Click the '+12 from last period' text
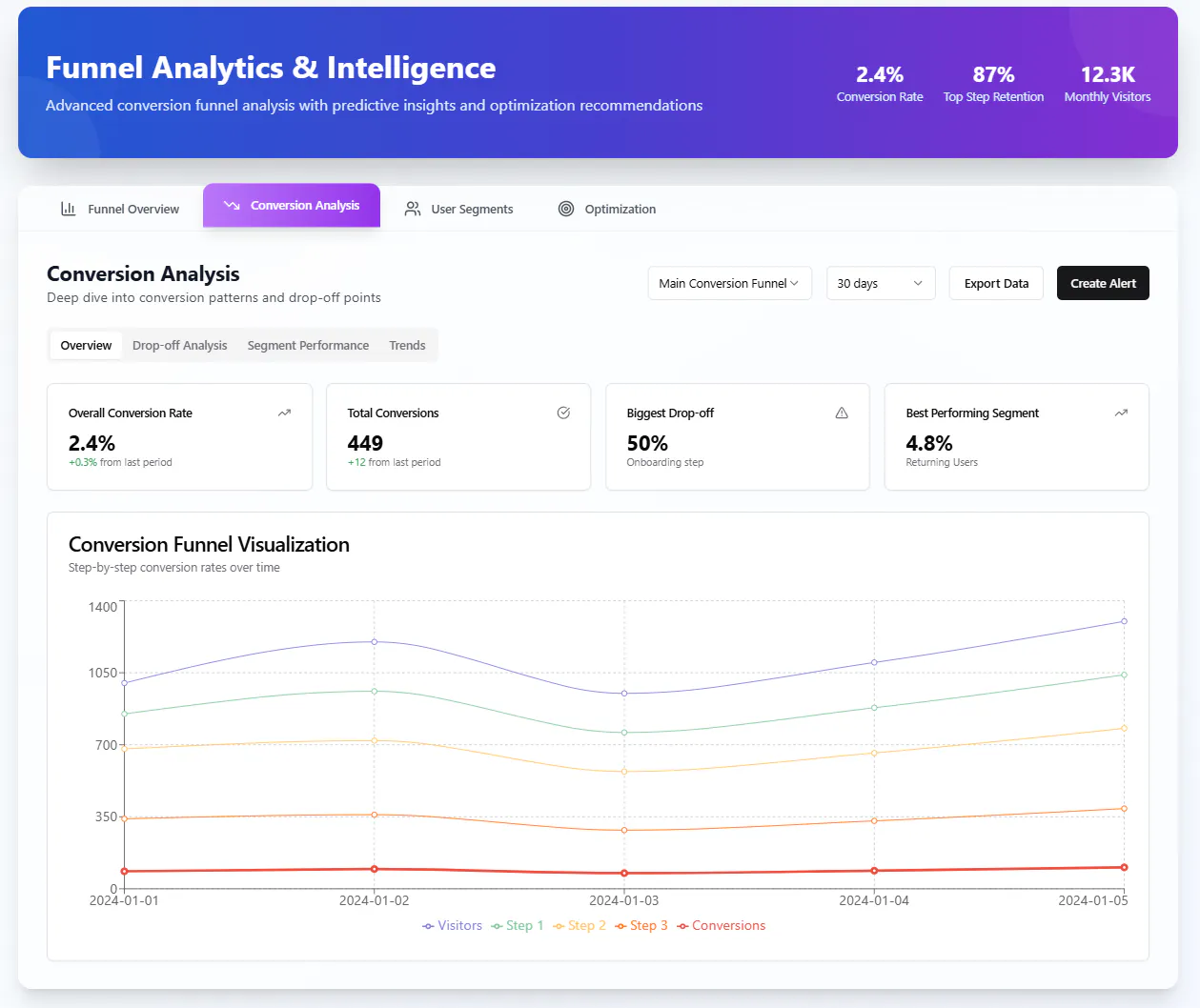The width and height of the screenshot is (1200, 1008). pyautogui.click(x=394, y=462)
